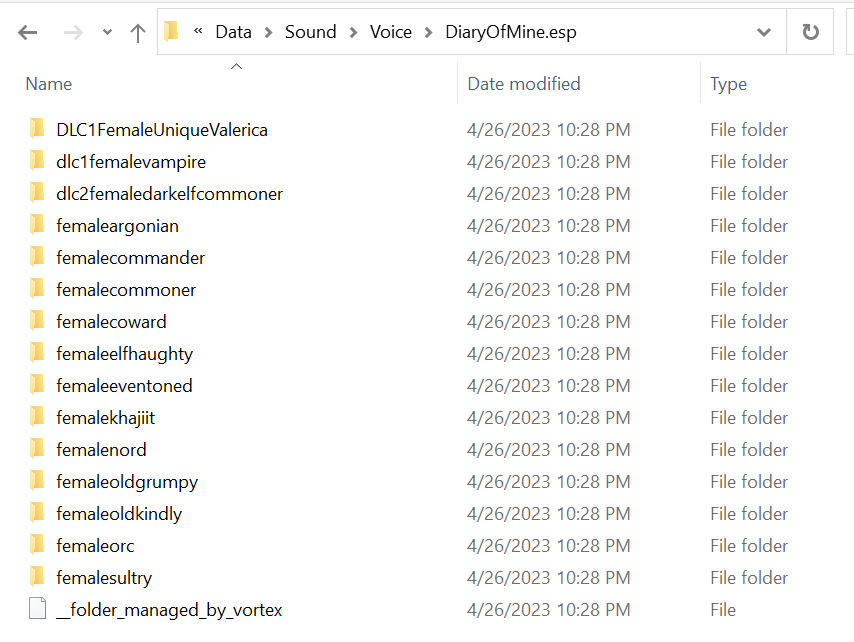The width and height of the screenshot is (854, 642).
Task: Sort by Type column header
Action: [728, 84]
